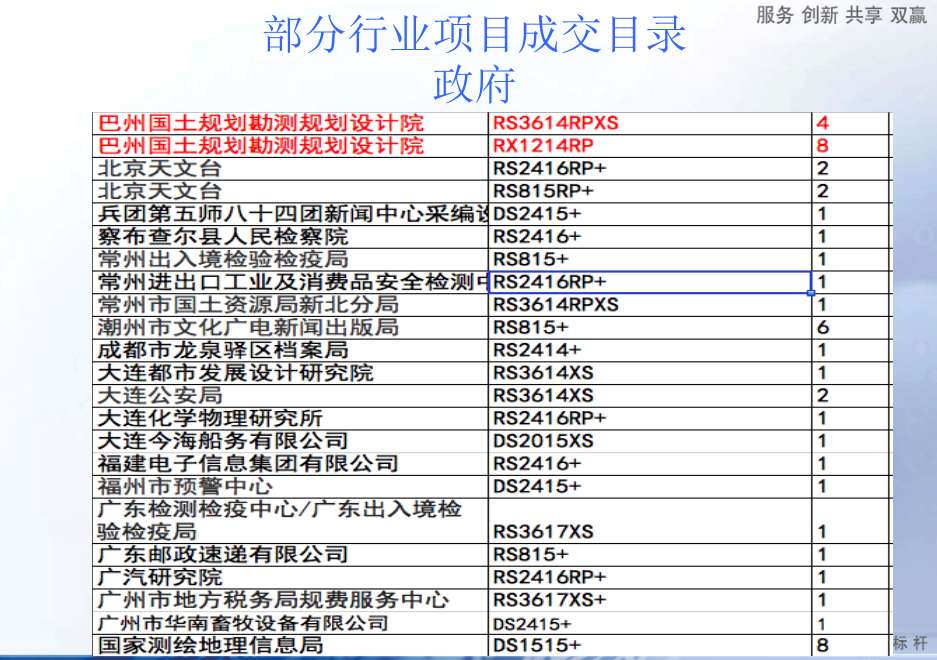Click the 标杆 label at the bottom right
This screenshot has width=937, height=660.
click(x=910, y=644)
